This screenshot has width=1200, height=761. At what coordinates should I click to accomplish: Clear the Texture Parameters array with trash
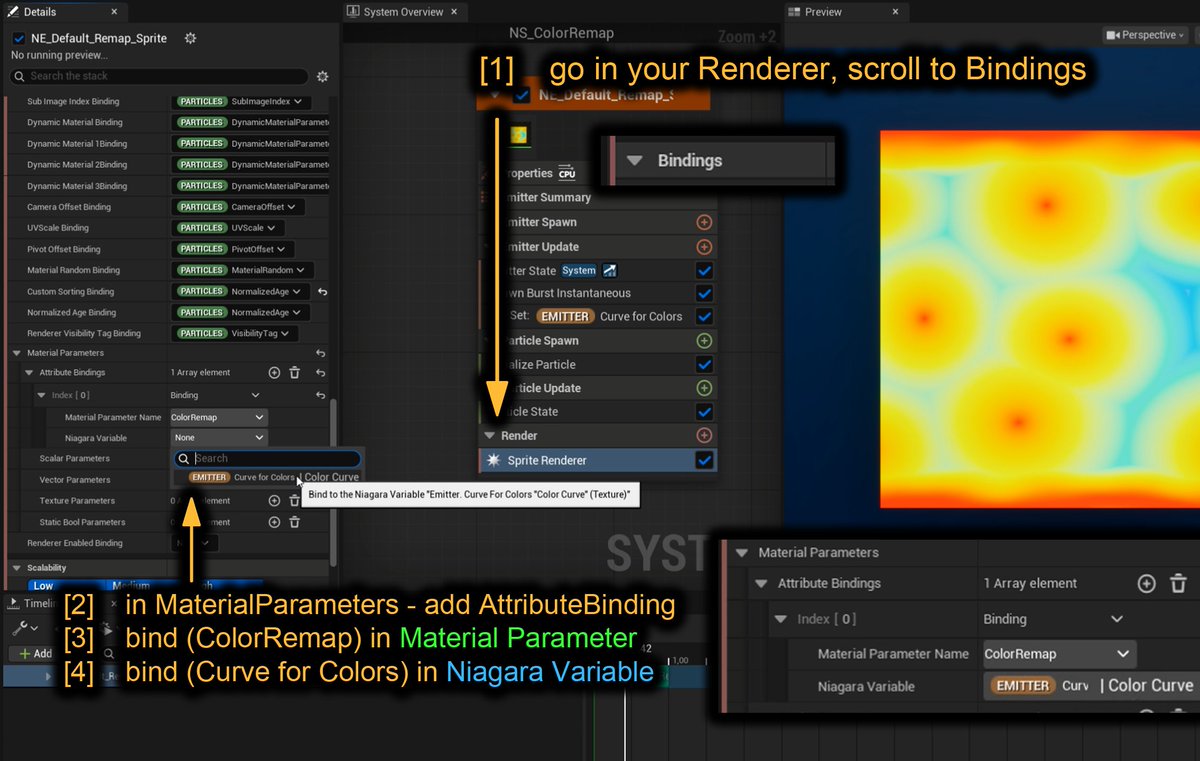point(294,500)
